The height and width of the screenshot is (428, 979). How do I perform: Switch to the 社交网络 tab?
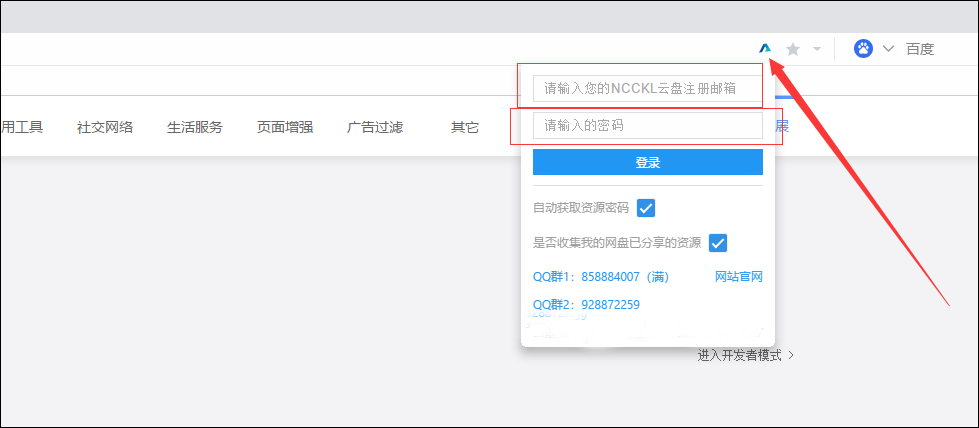point(105,127)
